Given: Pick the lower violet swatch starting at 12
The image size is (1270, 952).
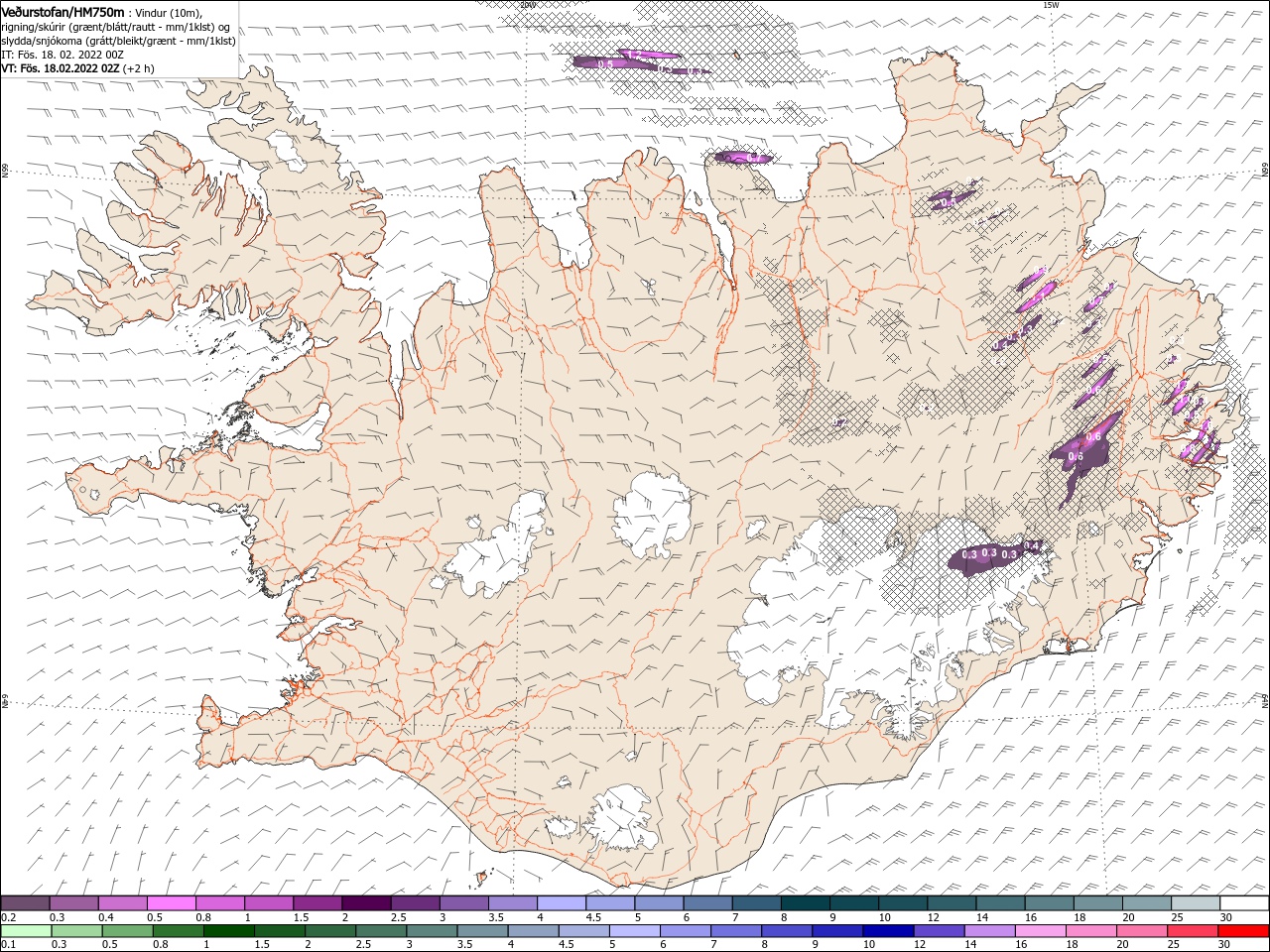Looking at the screenshot, I should [x=939, y=931].
